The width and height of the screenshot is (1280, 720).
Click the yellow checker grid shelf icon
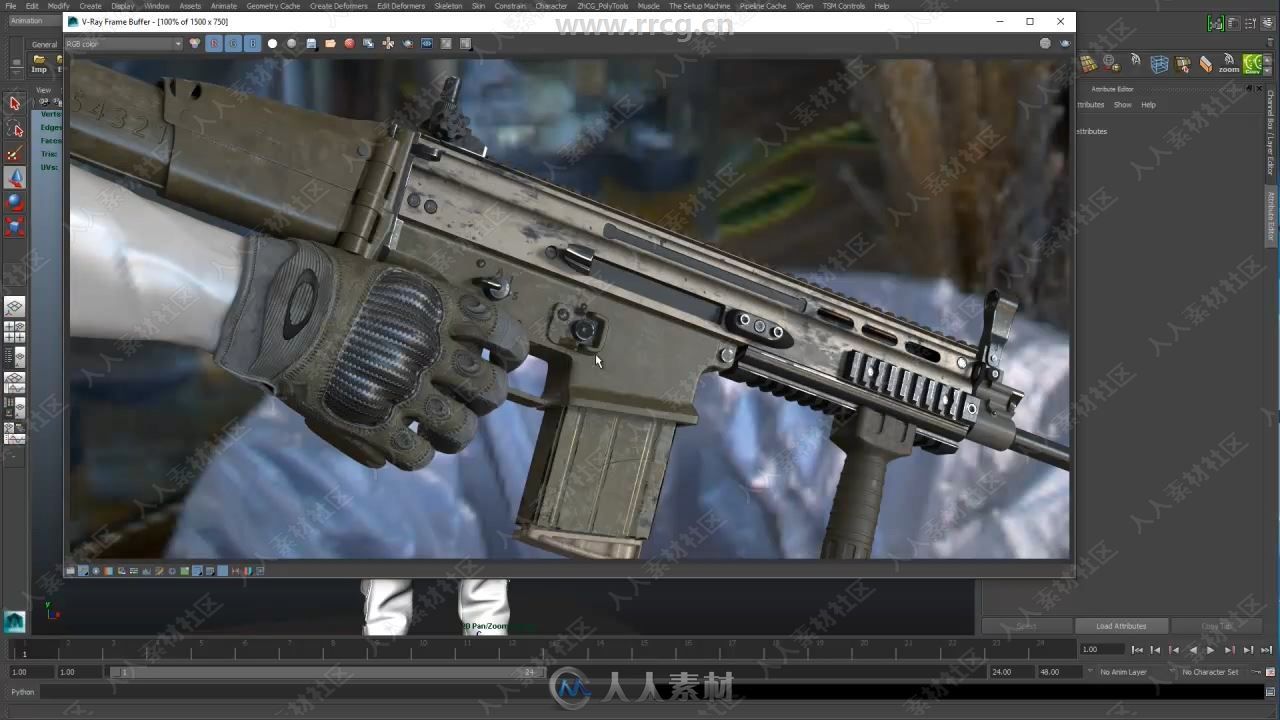pos(1089,64)
